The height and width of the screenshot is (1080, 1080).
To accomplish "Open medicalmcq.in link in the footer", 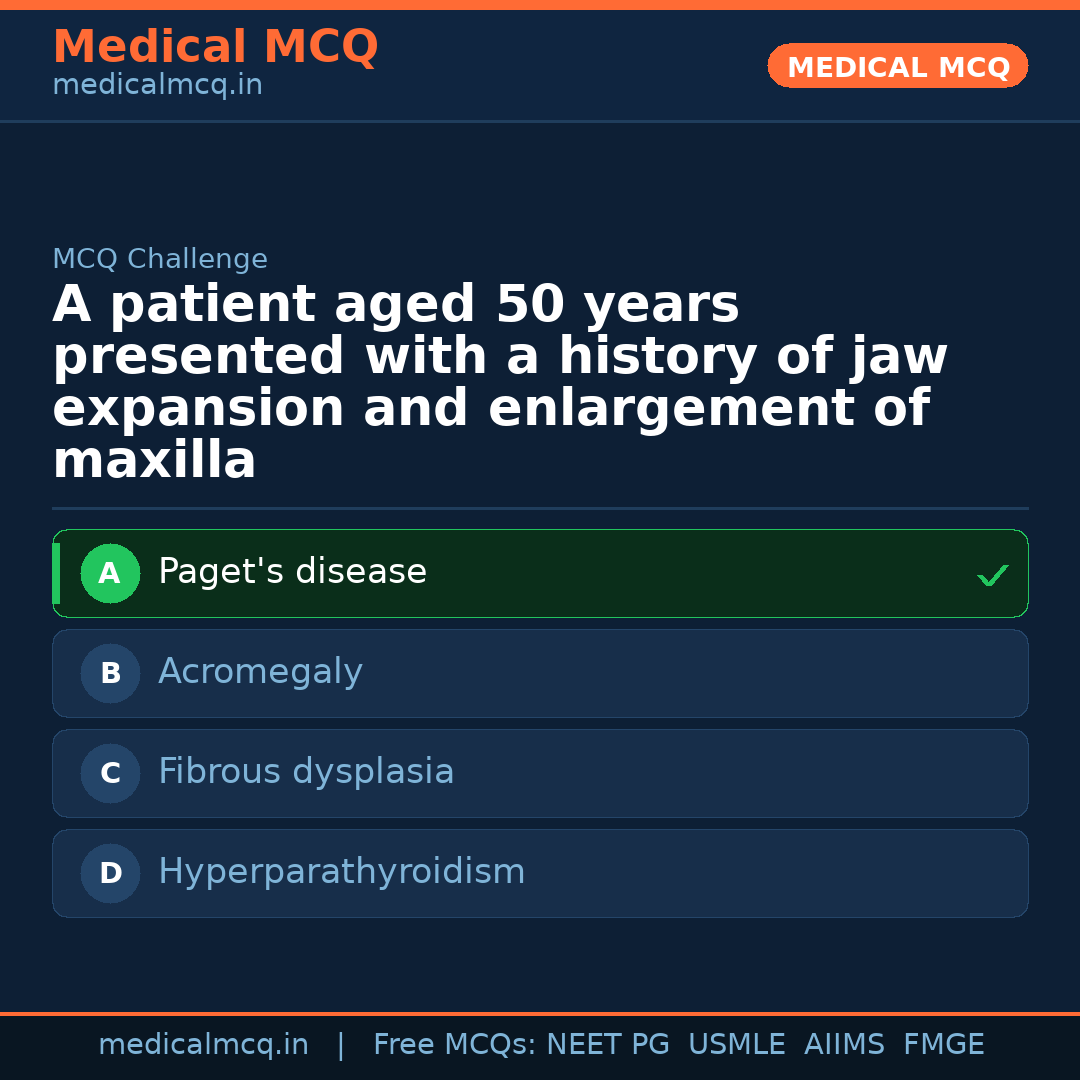I will [x=203, y=1045].
